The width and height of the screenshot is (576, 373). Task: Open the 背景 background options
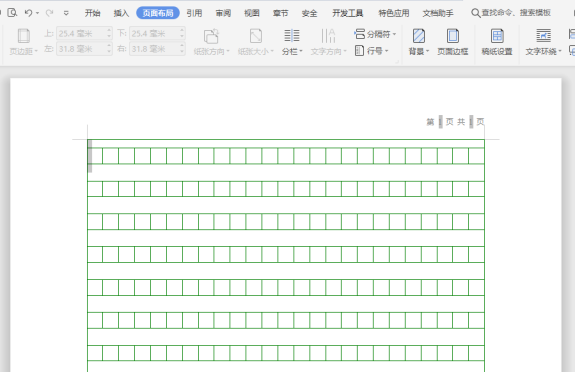click(418, 42)
